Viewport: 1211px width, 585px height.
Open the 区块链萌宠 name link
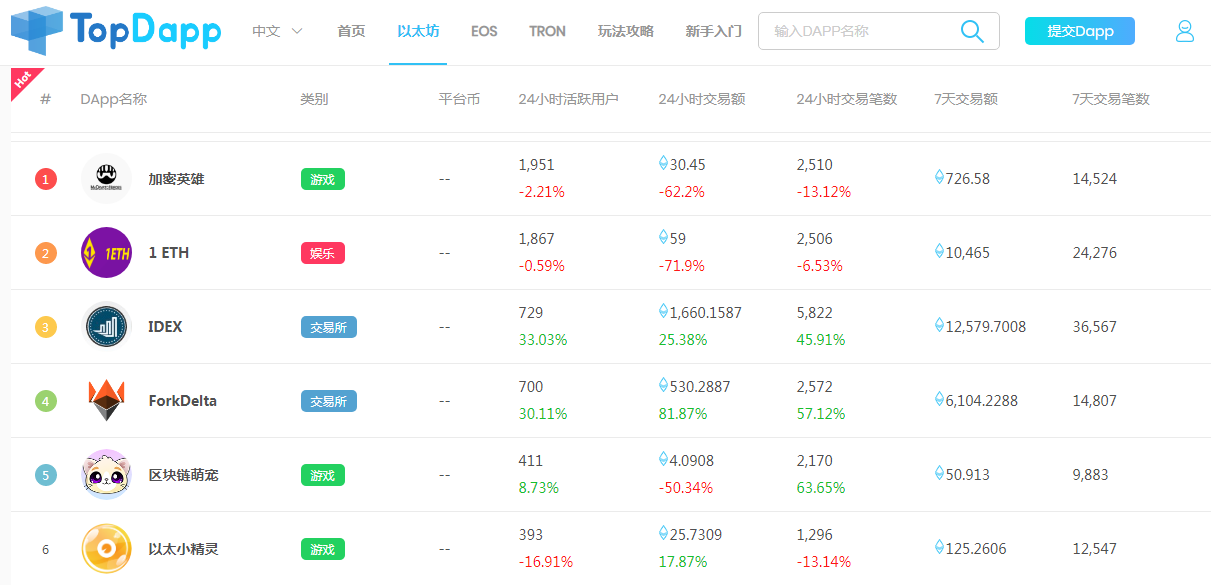tap(183, 475)
